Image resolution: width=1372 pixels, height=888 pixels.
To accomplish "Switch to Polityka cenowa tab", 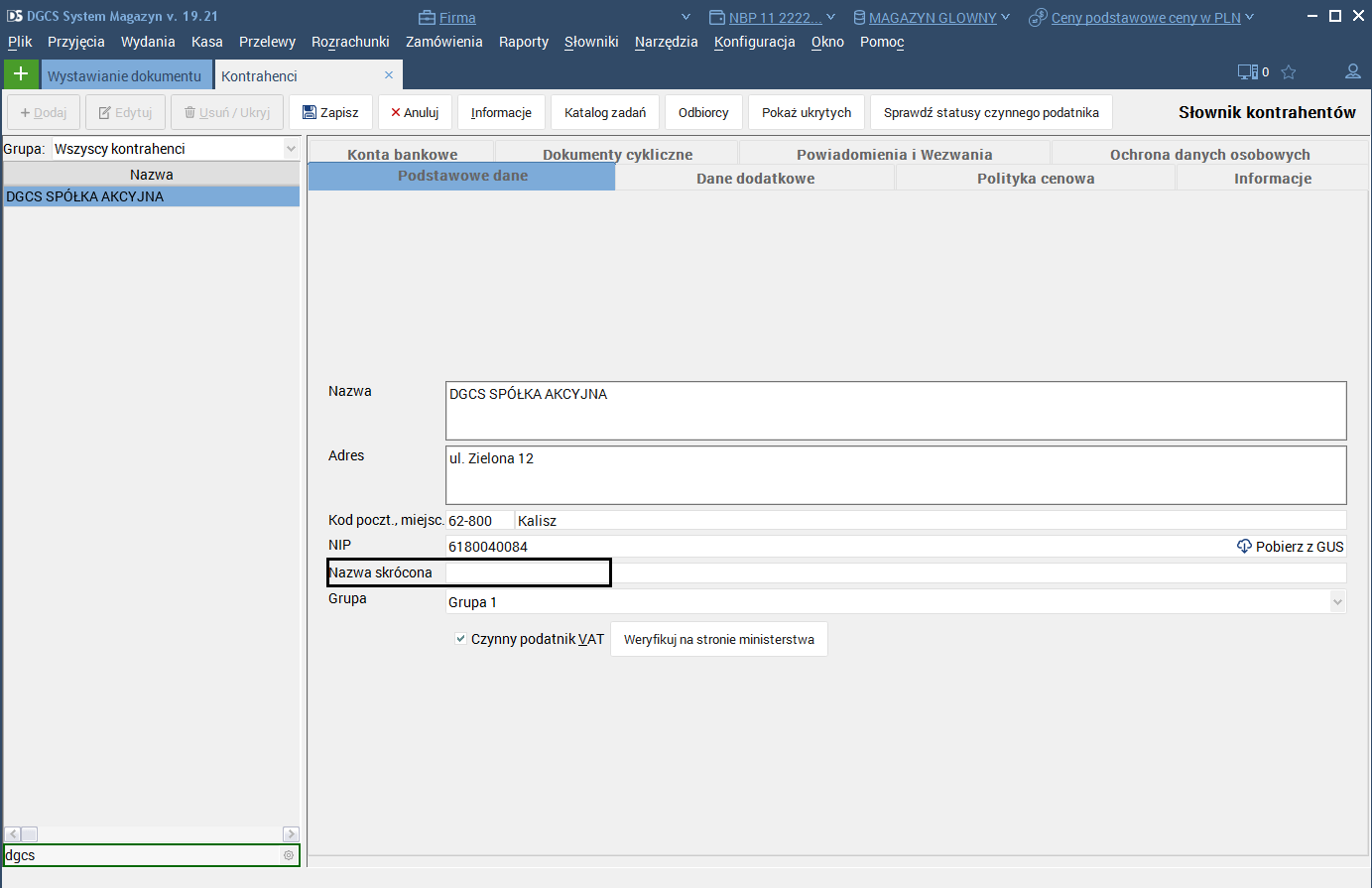I will pyautogui.click(x=1036, y=178).
